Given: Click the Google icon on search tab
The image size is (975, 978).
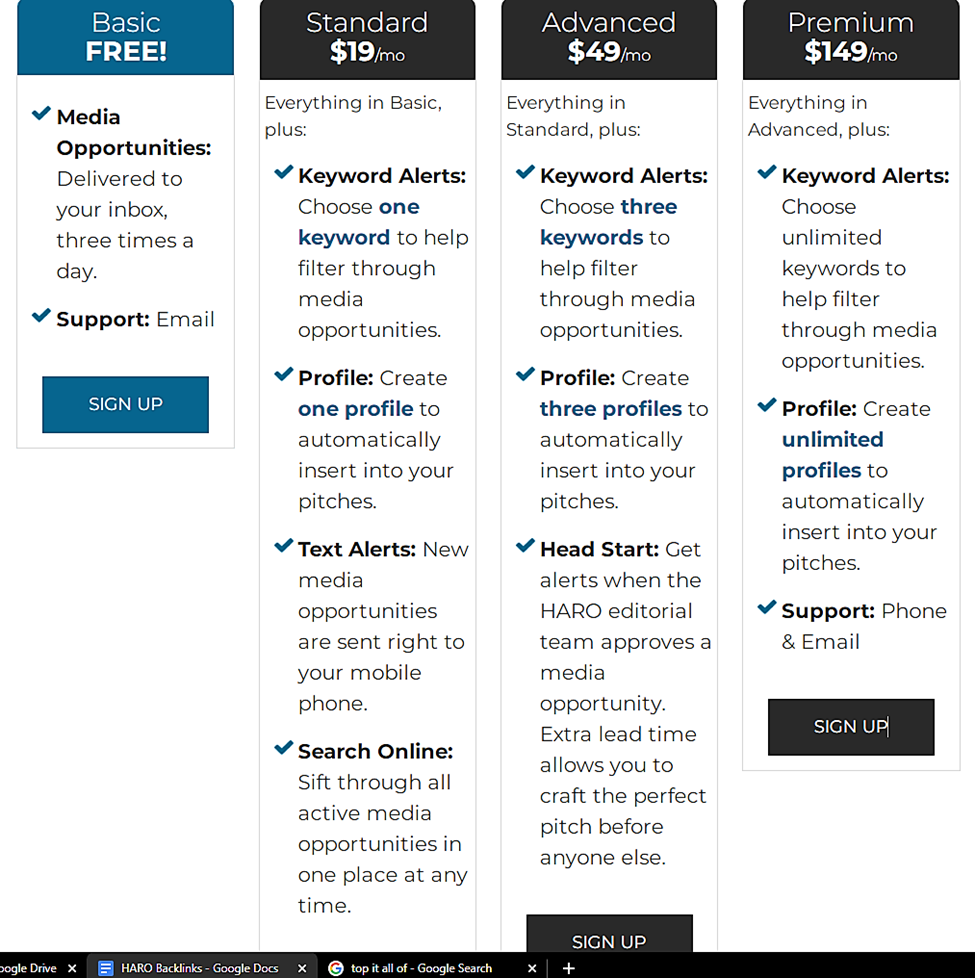Looking at the screenshot, I should click(336, 968).
